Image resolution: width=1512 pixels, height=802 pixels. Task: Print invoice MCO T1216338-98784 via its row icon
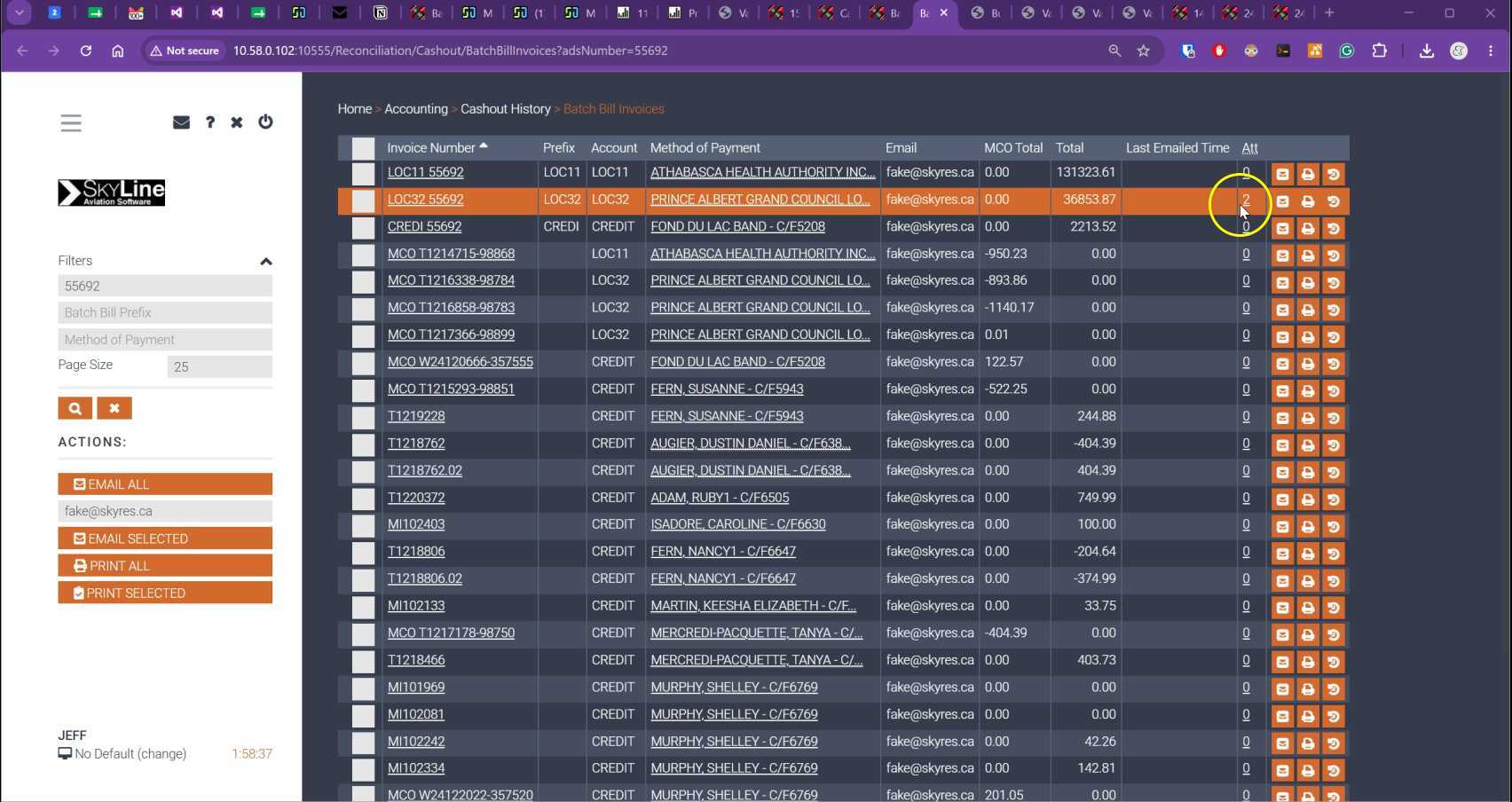pyautogui.click(x=1308, y=283)
